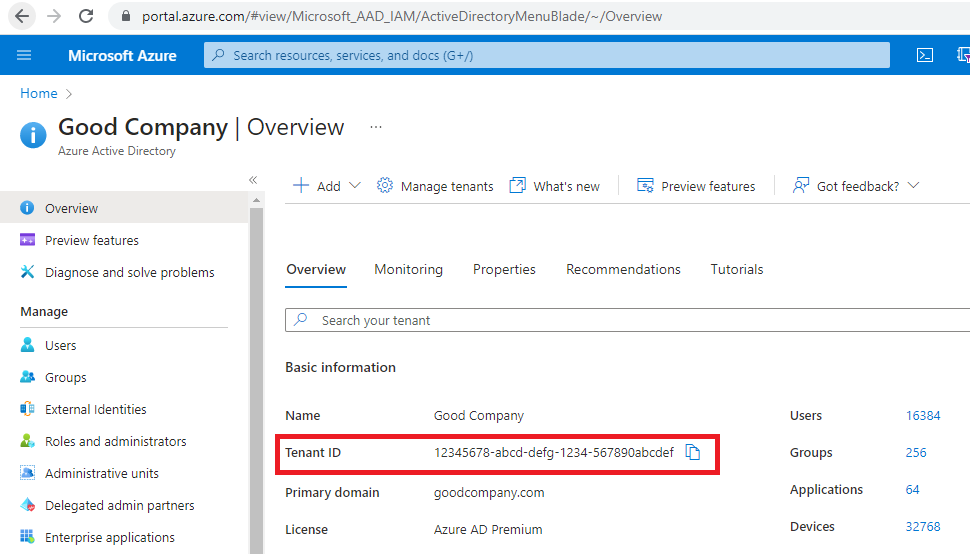Click the plus Add icon
The height and width of the screenshot is (554, 970).
click(301, 185)
